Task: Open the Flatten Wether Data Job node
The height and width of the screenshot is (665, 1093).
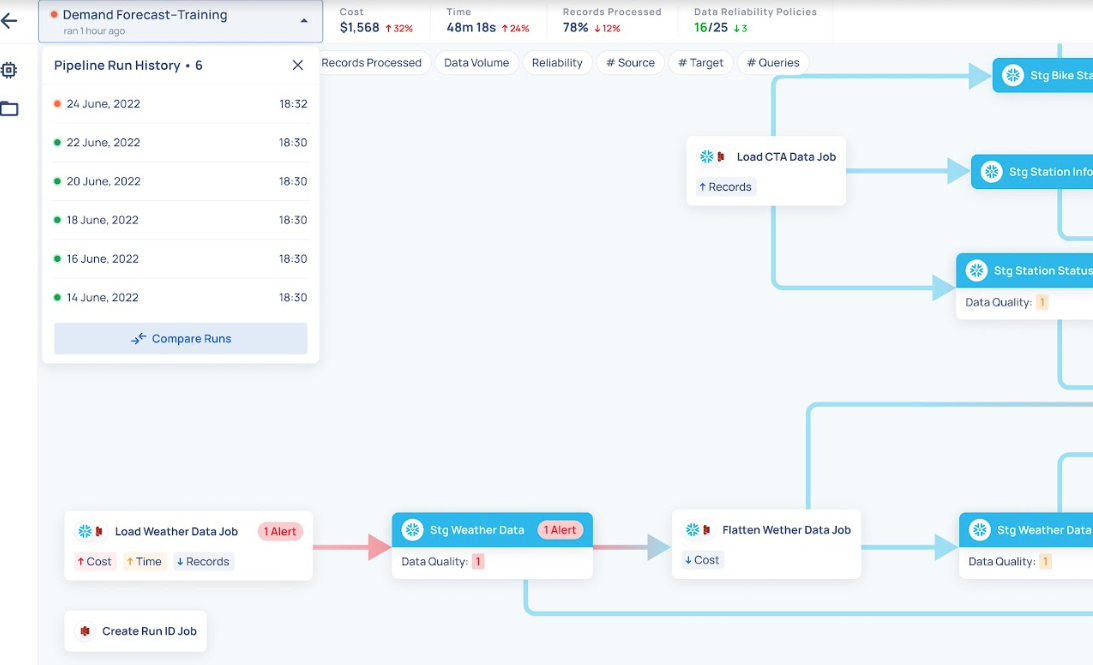Action: [766, 544]
